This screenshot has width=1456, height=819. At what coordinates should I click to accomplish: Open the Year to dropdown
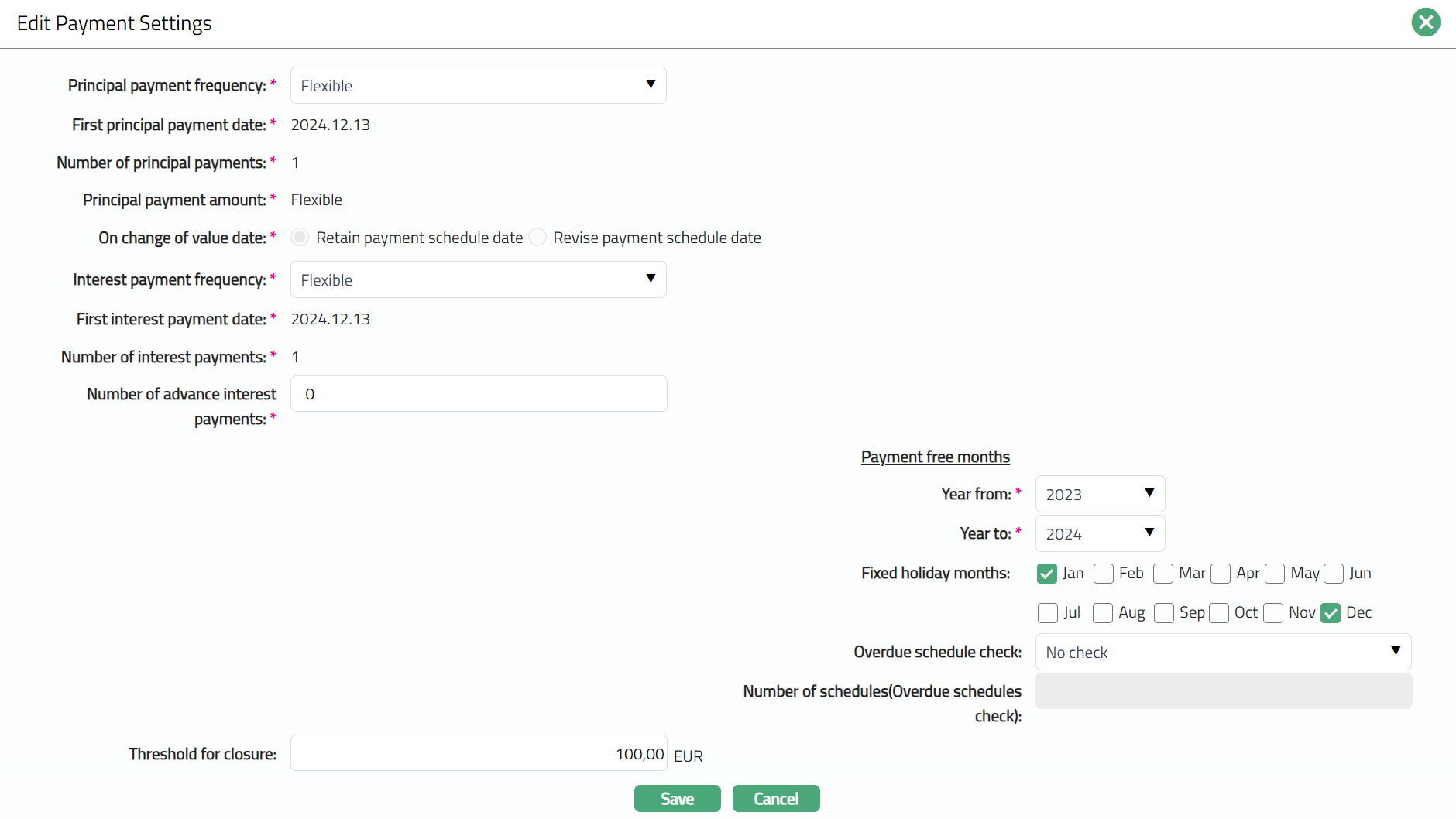1099,533
